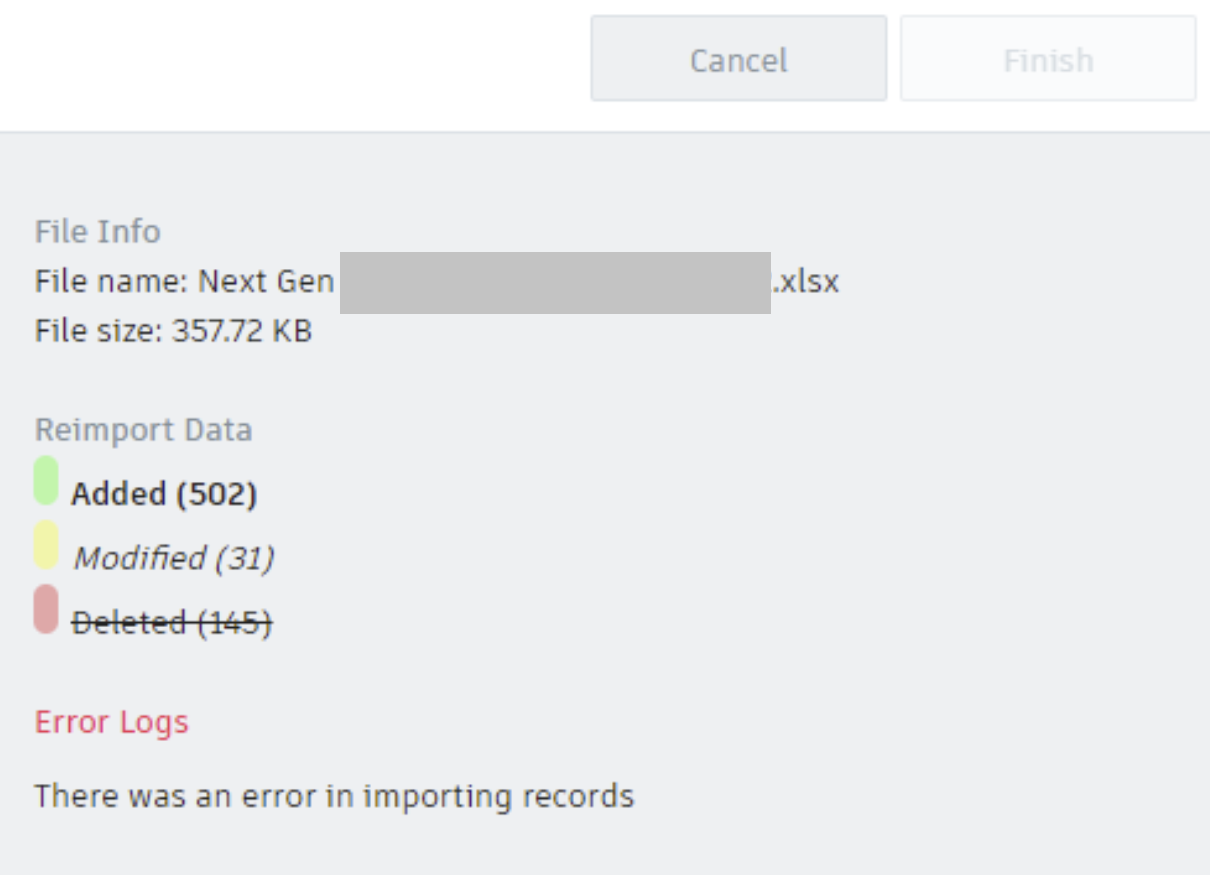This screenshot has width=1210, height=875.
Task: Click the disabled Finish button
Action: click(1047, 58)
